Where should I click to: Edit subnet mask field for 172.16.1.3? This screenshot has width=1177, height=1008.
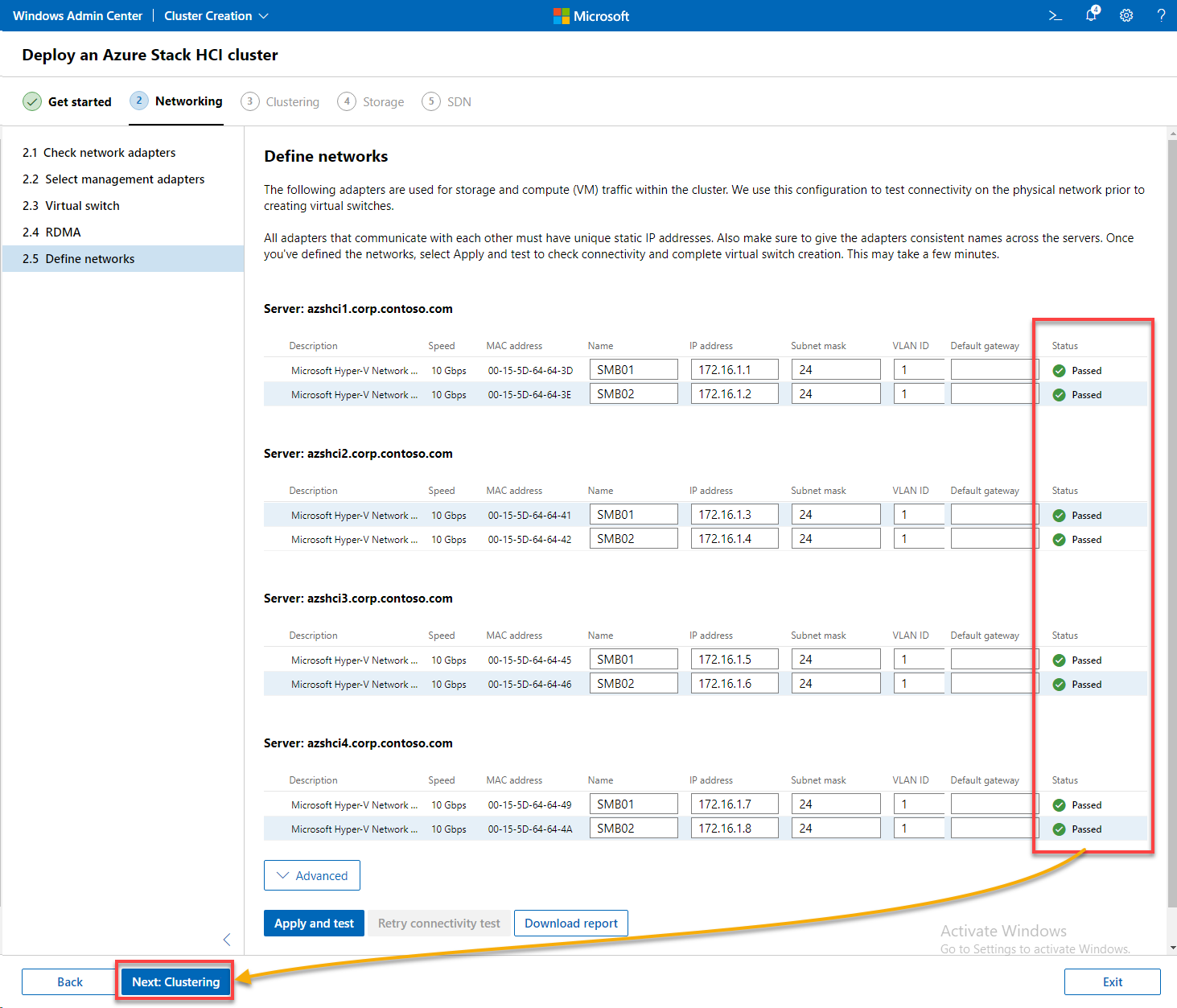point(836,515)
